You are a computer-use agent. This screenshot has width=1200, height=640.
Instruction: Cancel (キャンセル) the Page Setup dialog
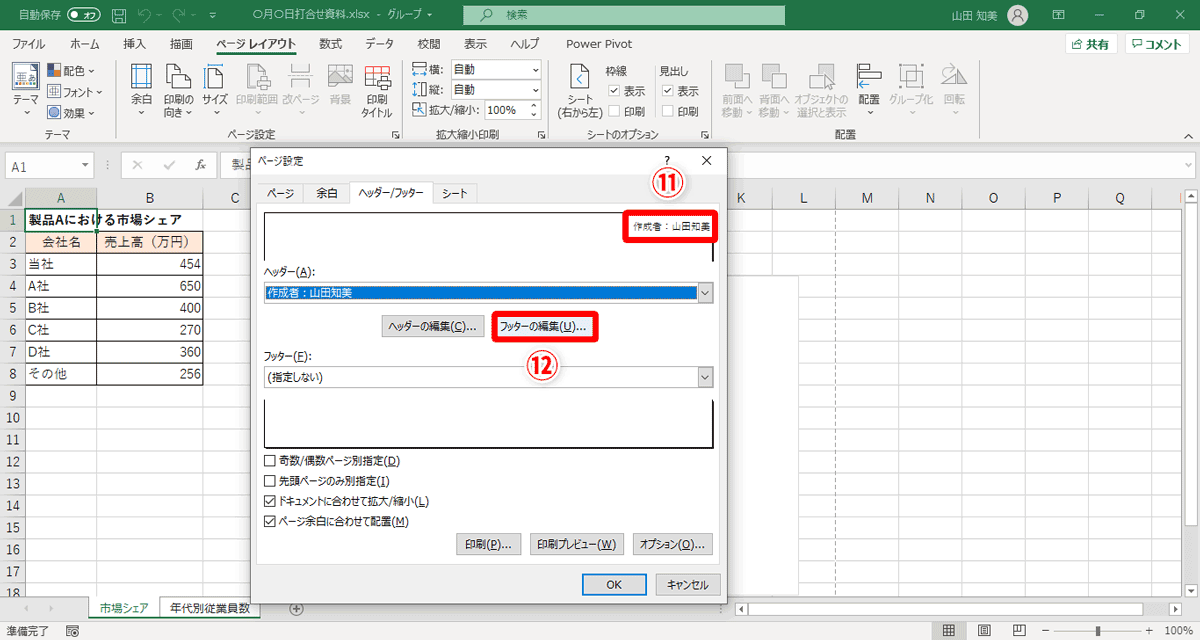tap(687, 585)
